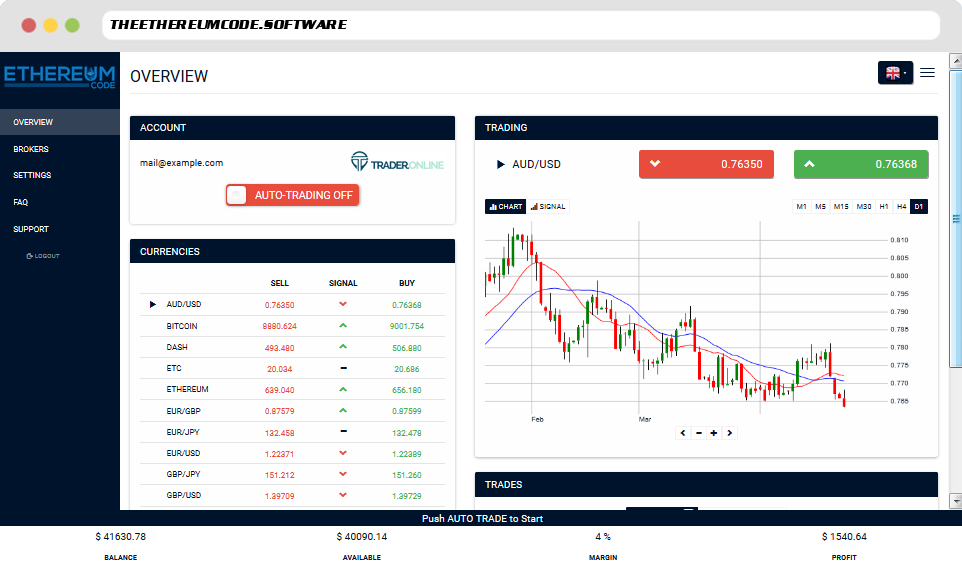Click the ETHEREUM up signal arrow
Viewport: 962px width, 565px height.
pyautogui.click(x=343, y=390)
